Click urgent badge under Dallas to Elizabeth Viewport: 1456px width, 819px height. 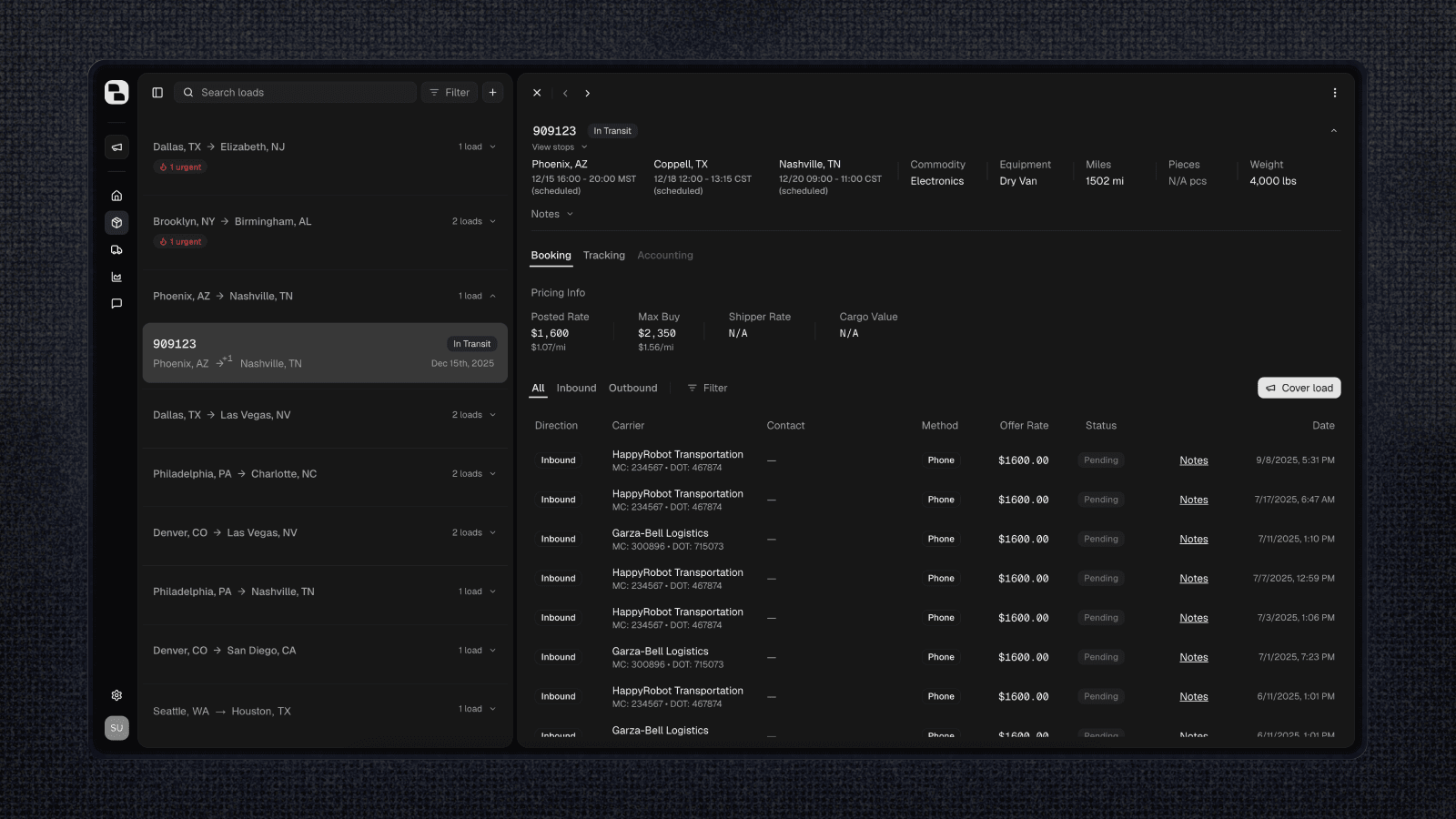(x=181, y=167)
